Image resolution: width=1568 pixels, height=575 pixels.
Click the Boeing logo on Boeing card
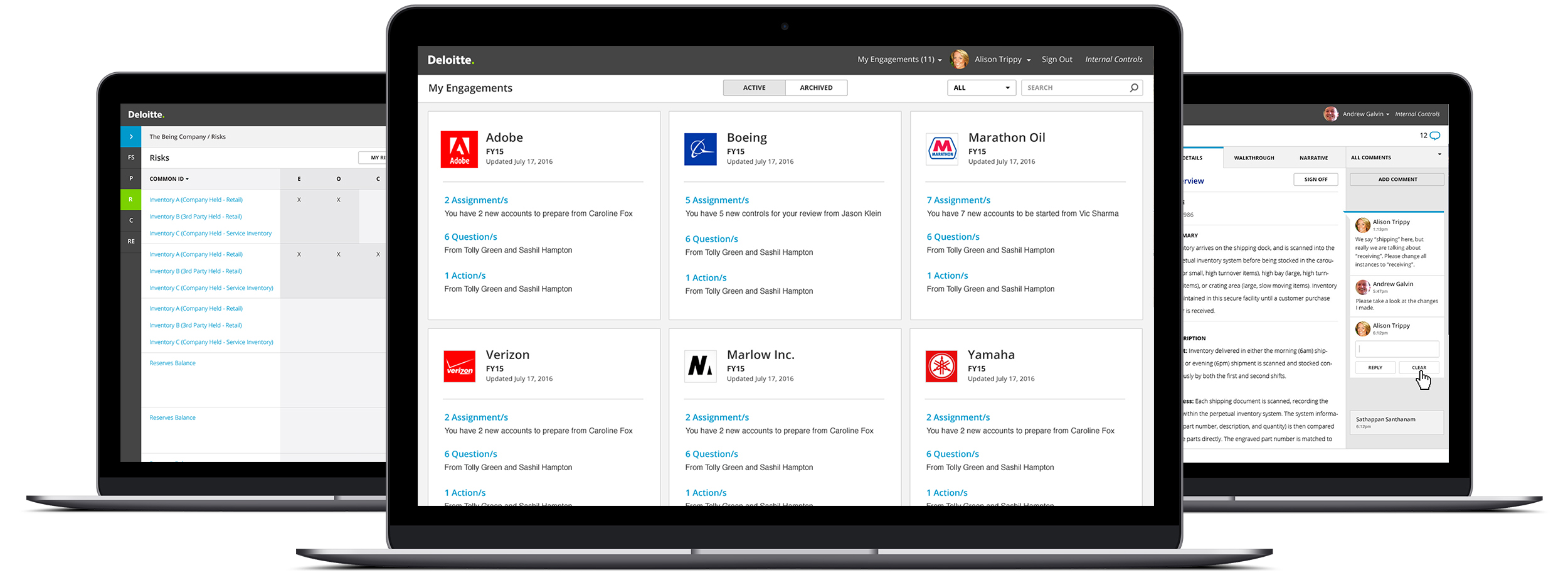[700, 149]
